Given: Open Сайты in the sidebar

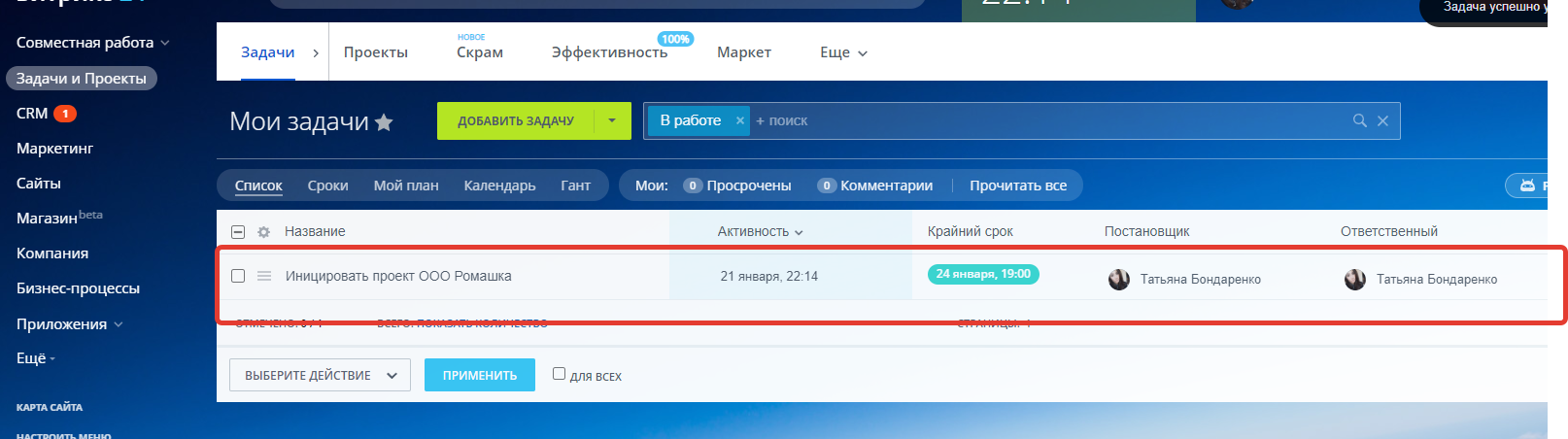Looking at the screenshot, I should pyautogui.click(x=39, y=184).
